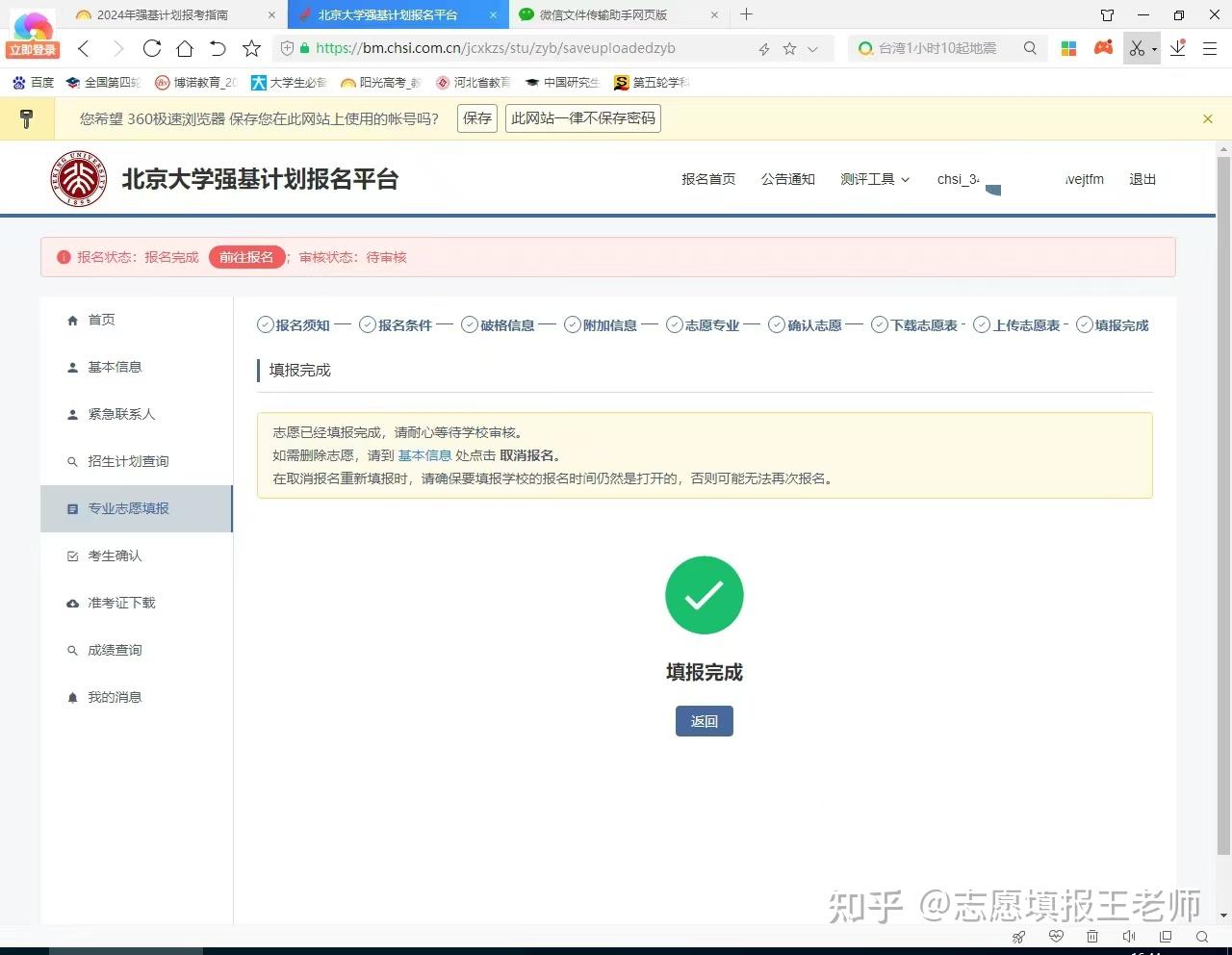Click the skin shirt icon in title bar
Screen dimensions: 1232x955
pos(1107,14)
